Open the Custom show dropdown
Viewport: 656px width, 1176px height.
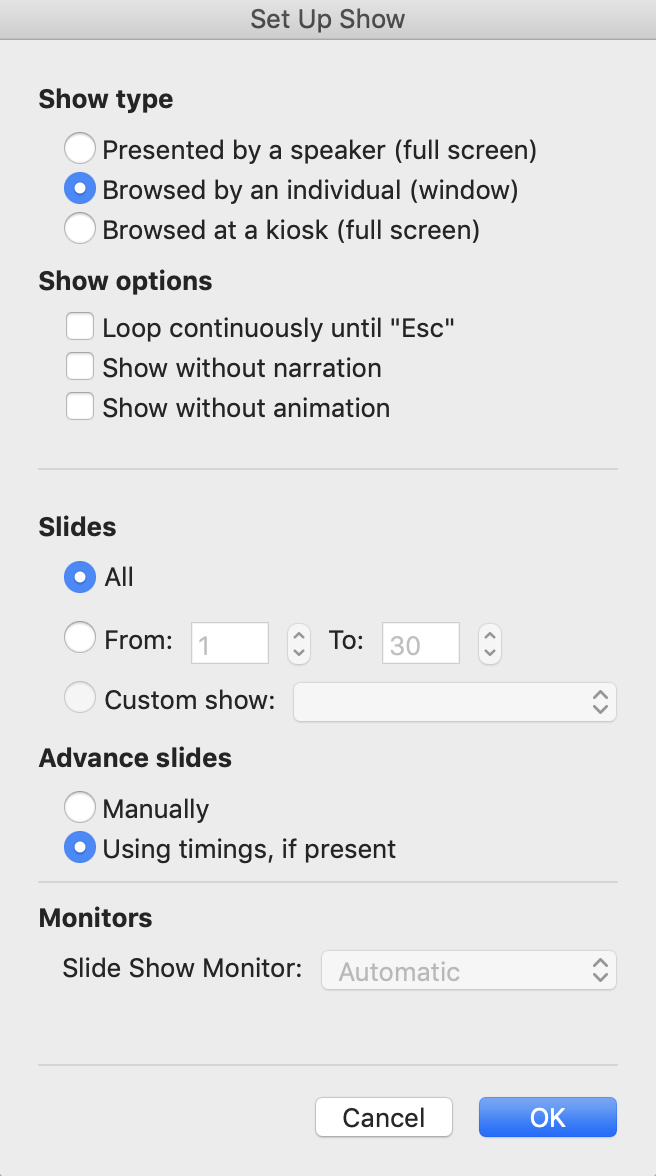tap(454, 702)
